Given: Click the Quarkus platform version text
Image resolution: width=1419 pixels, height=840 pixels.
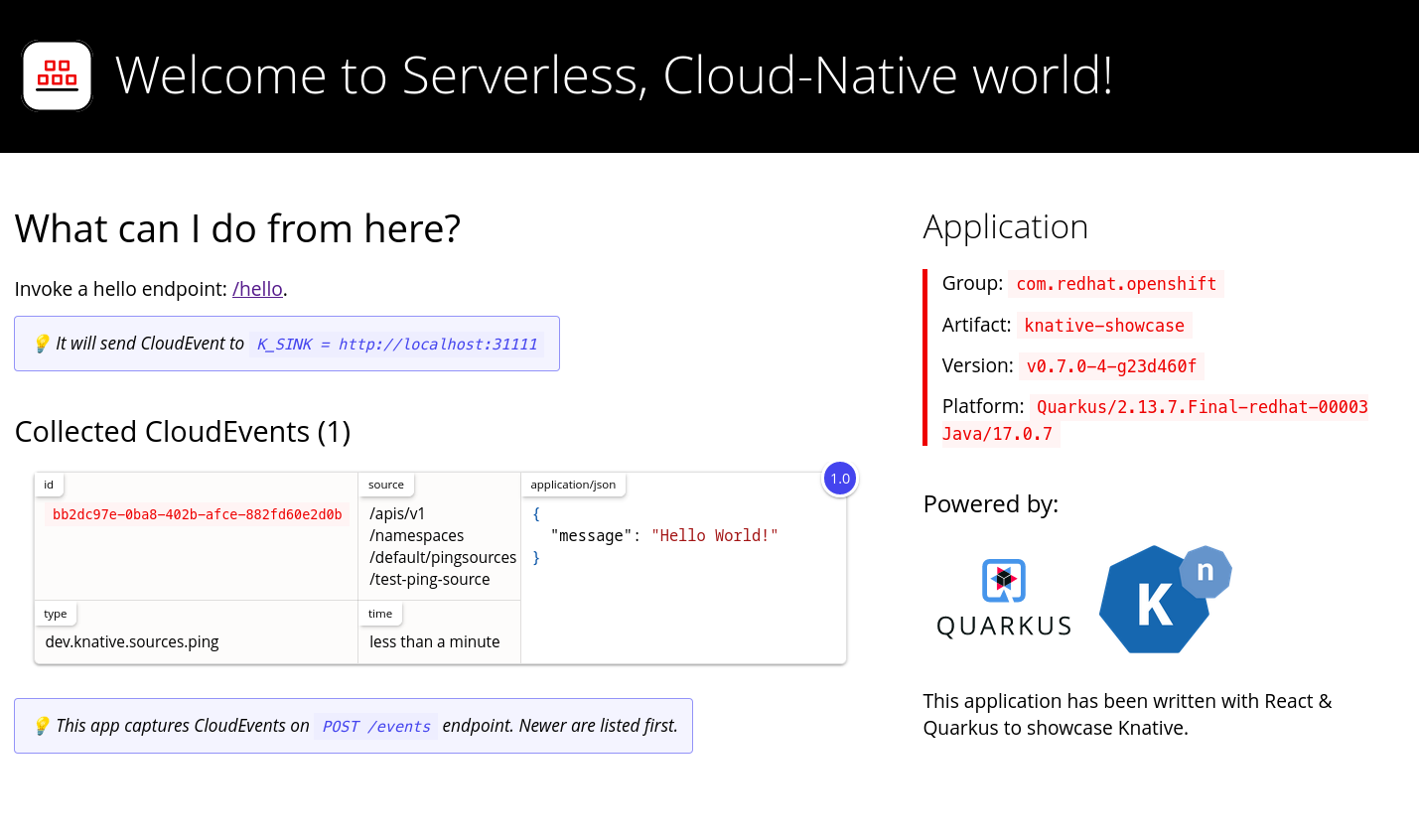Looking at the screenshot, I should 1202,407.
